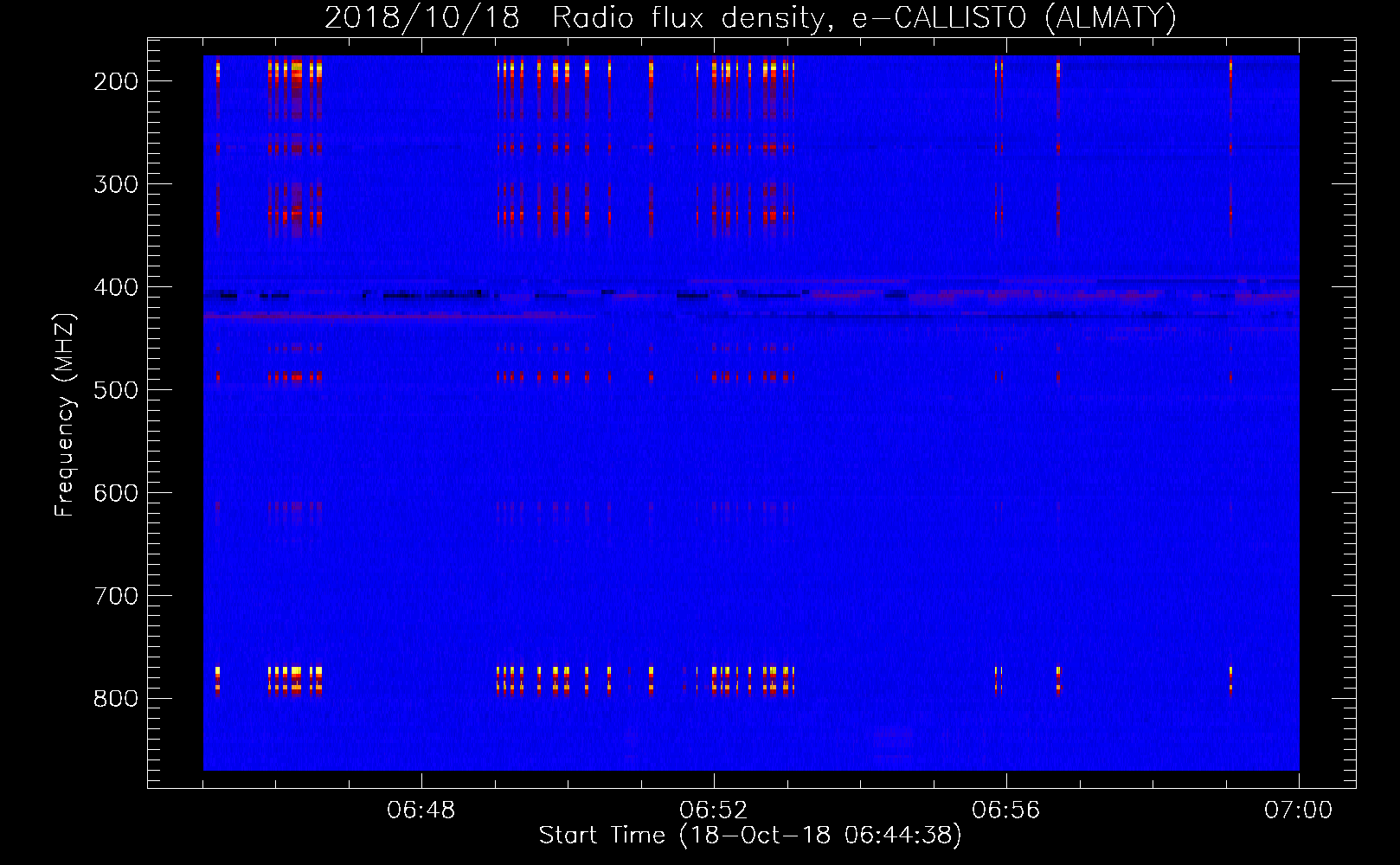Click the 06:56 time tick label
The height and width of the screenshot is (865, 1400).
1006,811
